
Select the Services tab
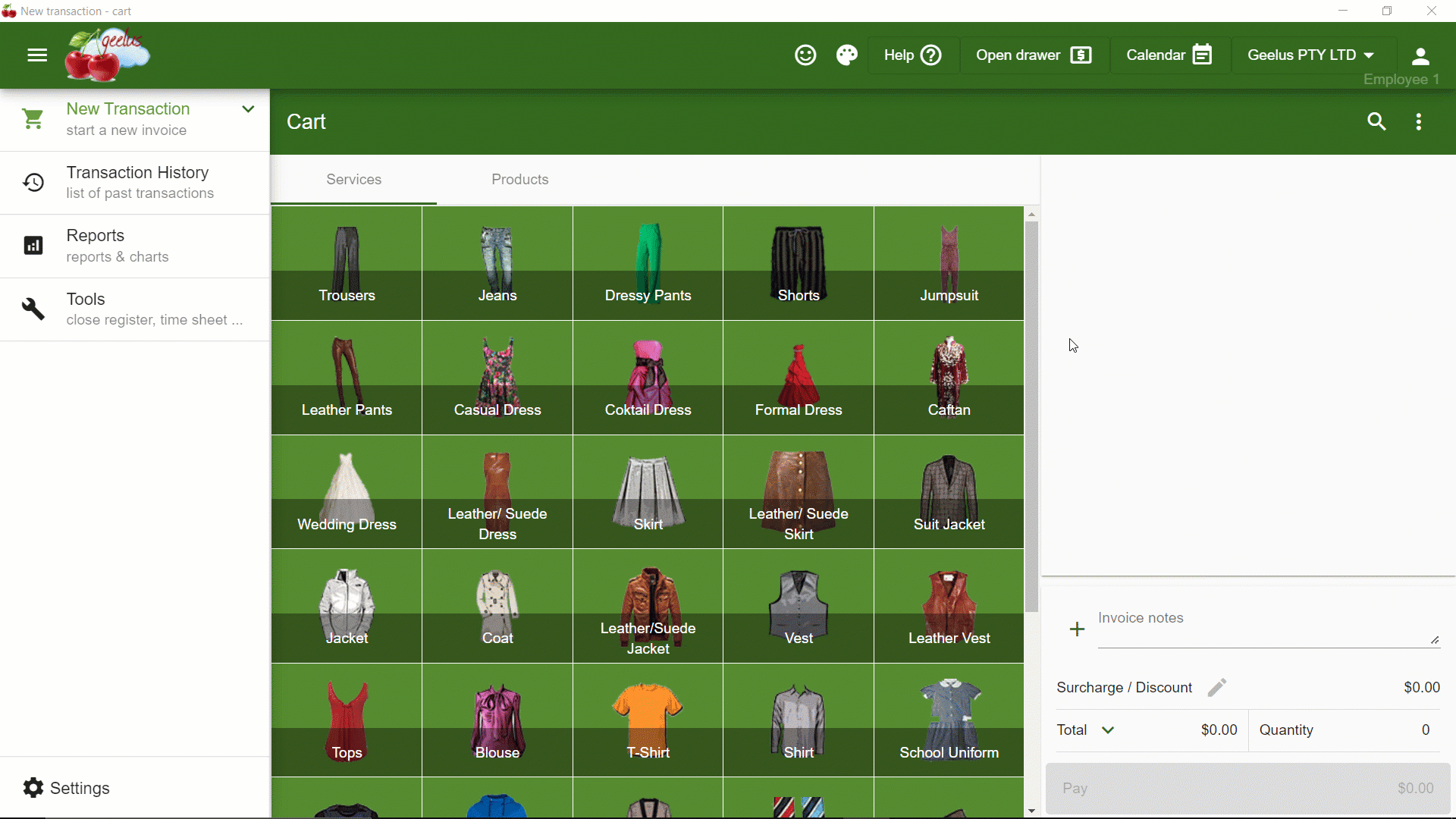click(x=353, y=180)
